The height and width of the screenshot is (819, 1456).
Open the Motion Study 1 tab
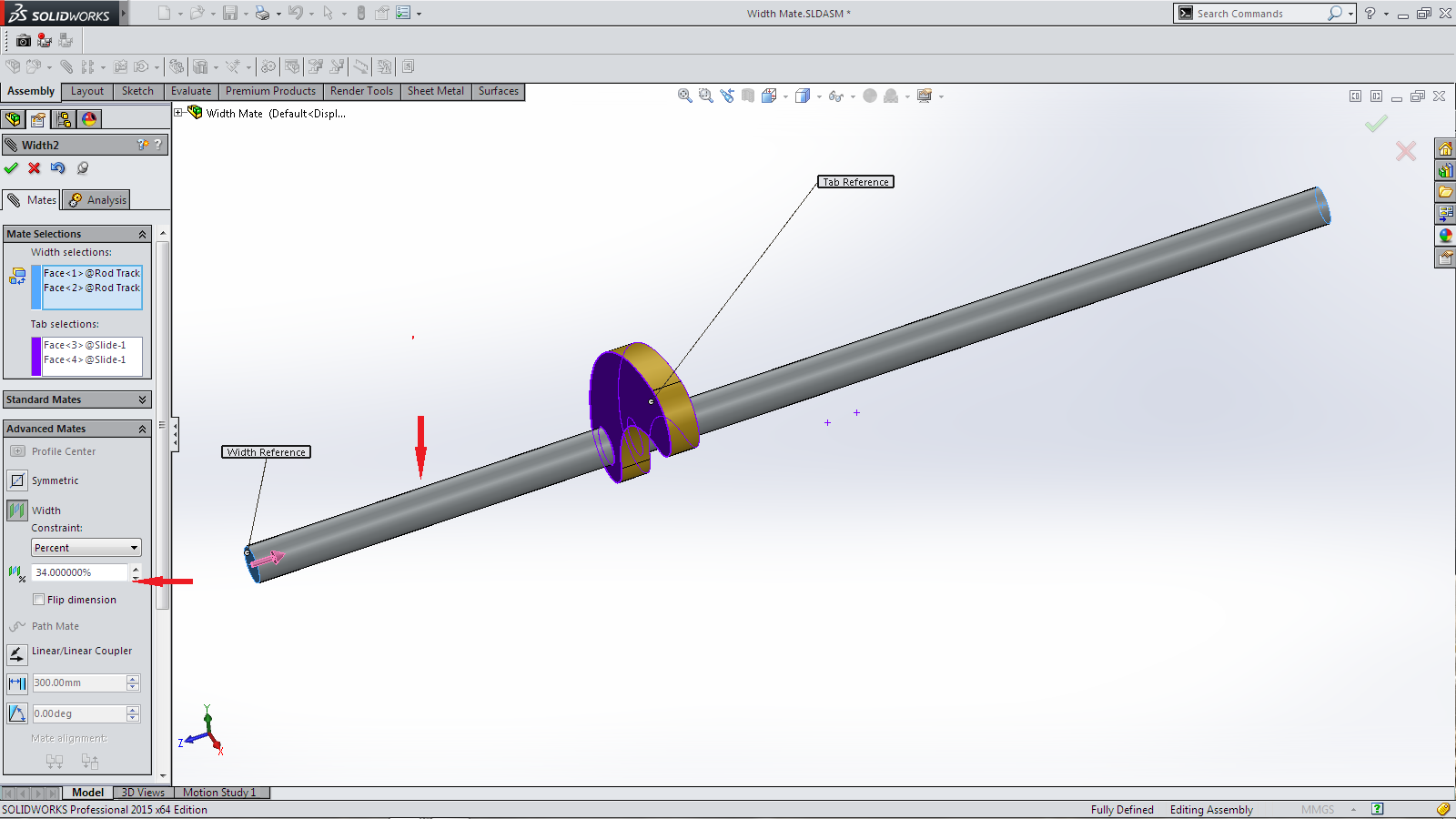tap(219, 793)
